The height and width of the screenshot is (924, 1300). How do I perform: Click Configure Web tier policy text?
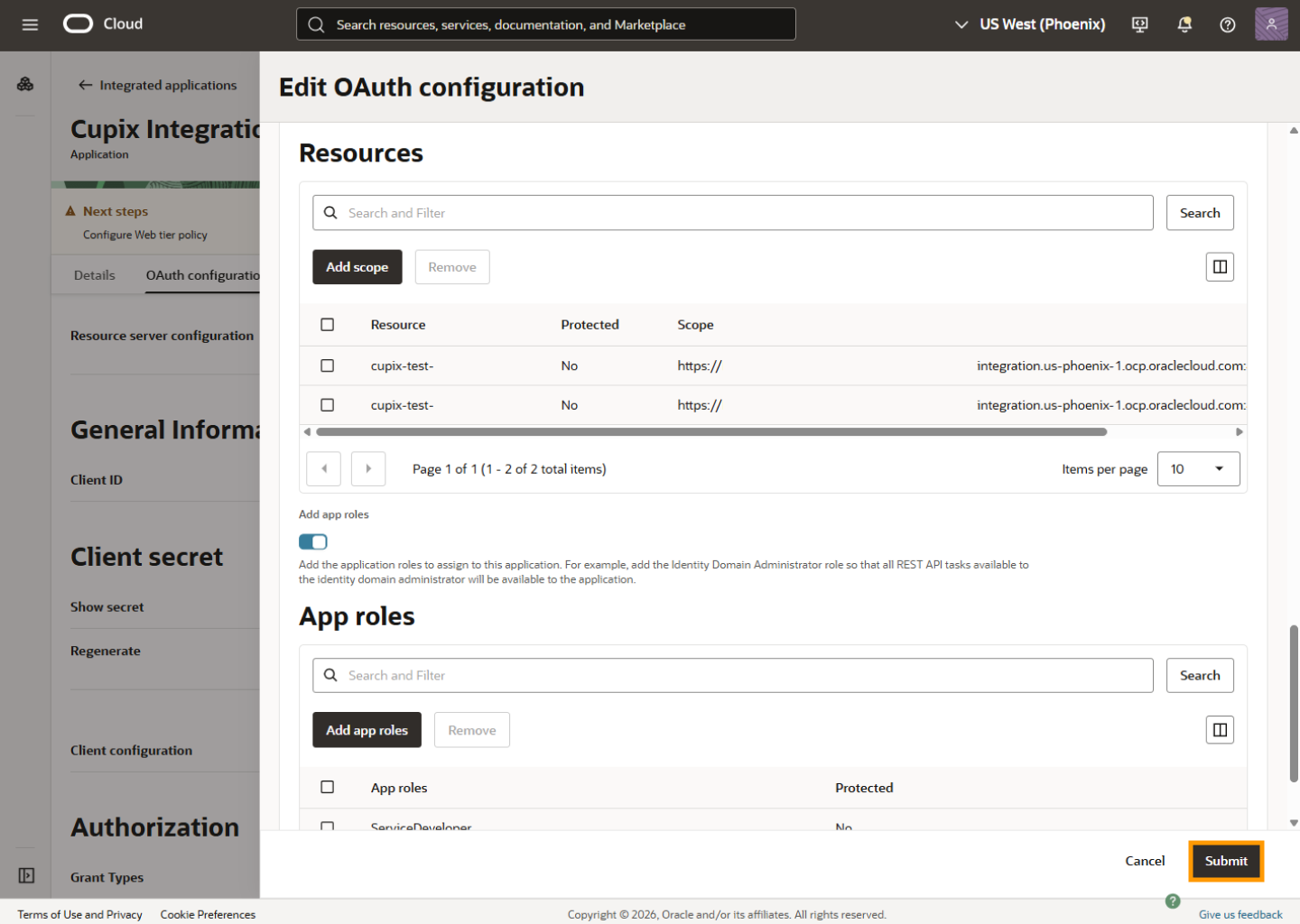(x=145, y=235)
